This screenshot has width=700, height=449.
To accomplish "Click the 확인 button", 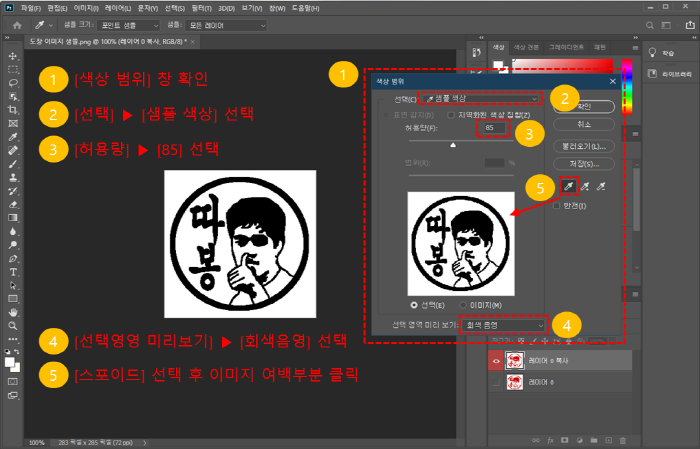I will tap(584, 107).
